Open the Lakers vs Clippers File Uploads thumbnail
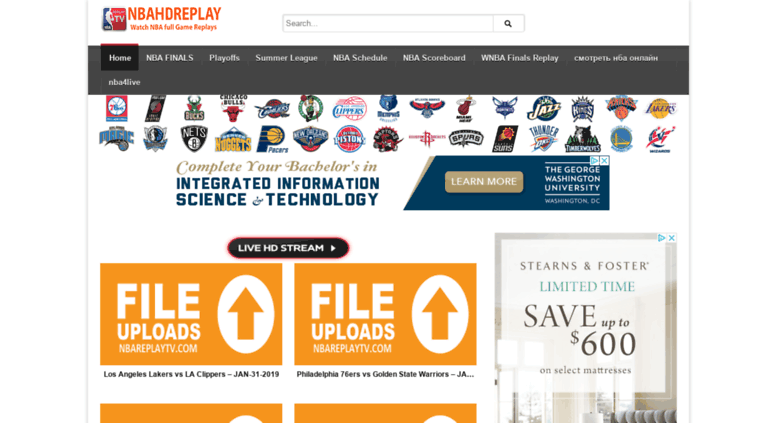The width and height of the screenshot is (777, 423). tap(191, 314)
